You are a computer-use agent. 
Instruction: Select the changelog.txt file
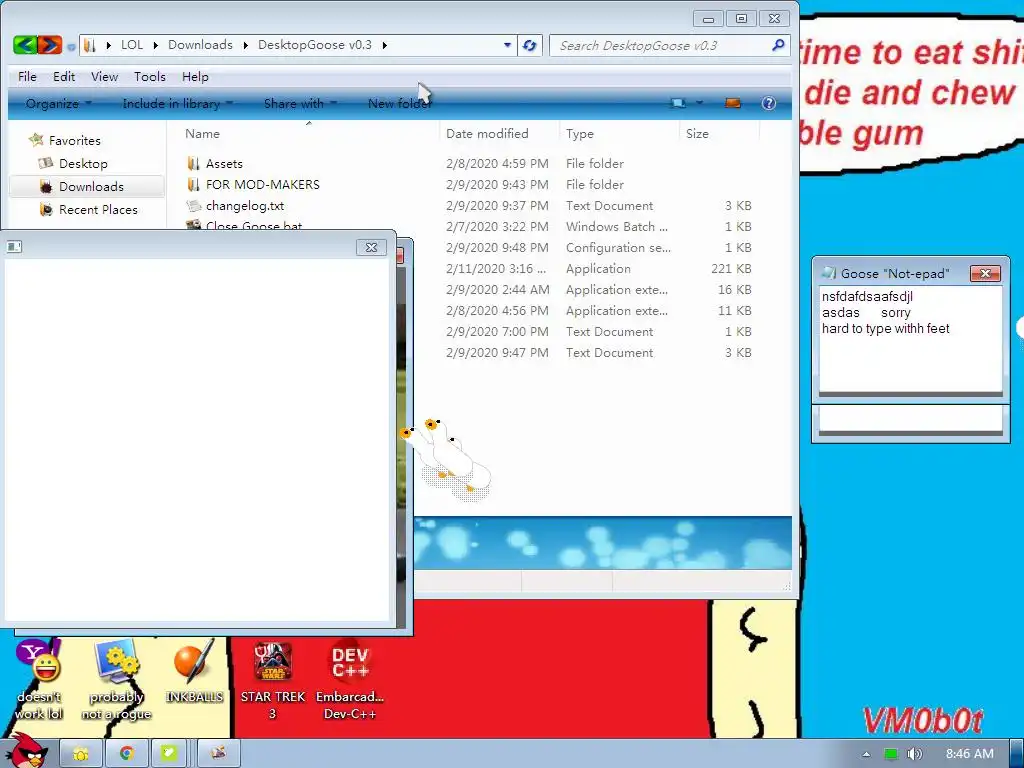click(245, 205)
